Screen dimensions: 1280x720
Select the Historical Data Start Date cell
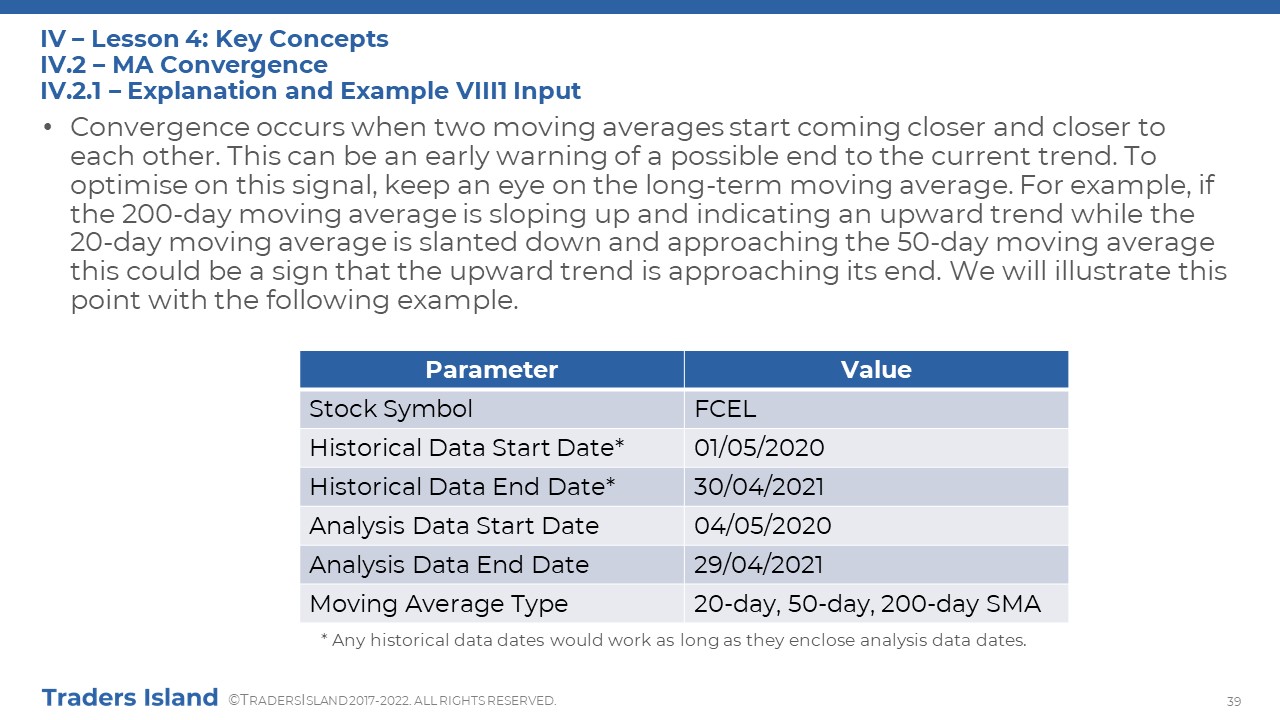point(492,448)
